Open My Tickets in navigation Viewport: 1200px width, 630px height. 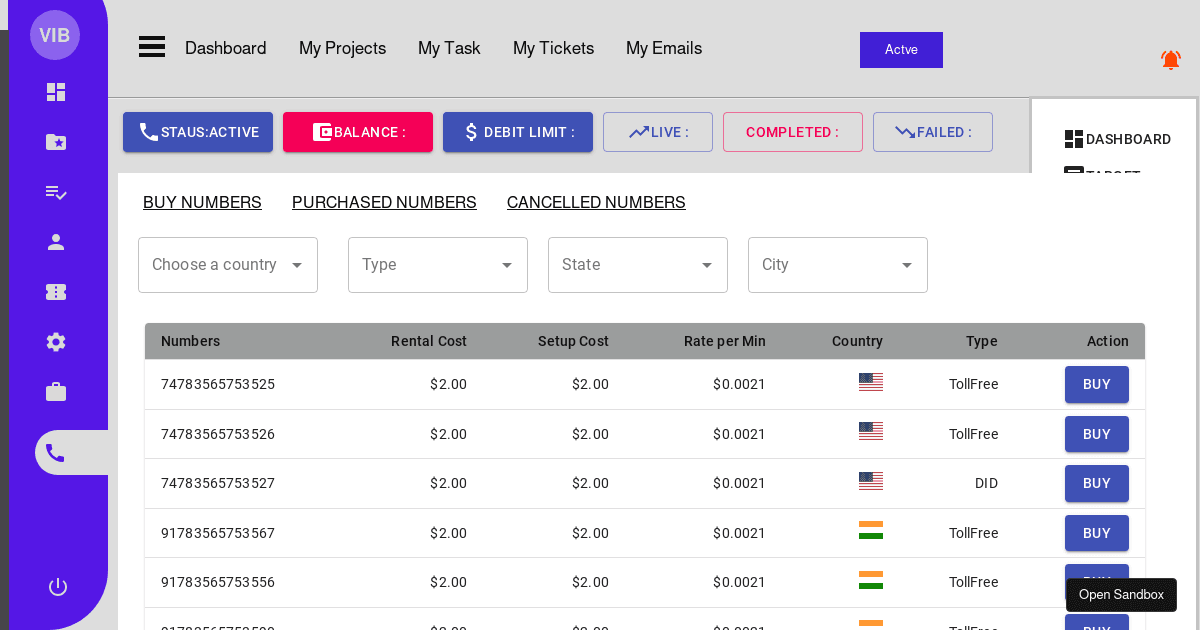[553, 48]
